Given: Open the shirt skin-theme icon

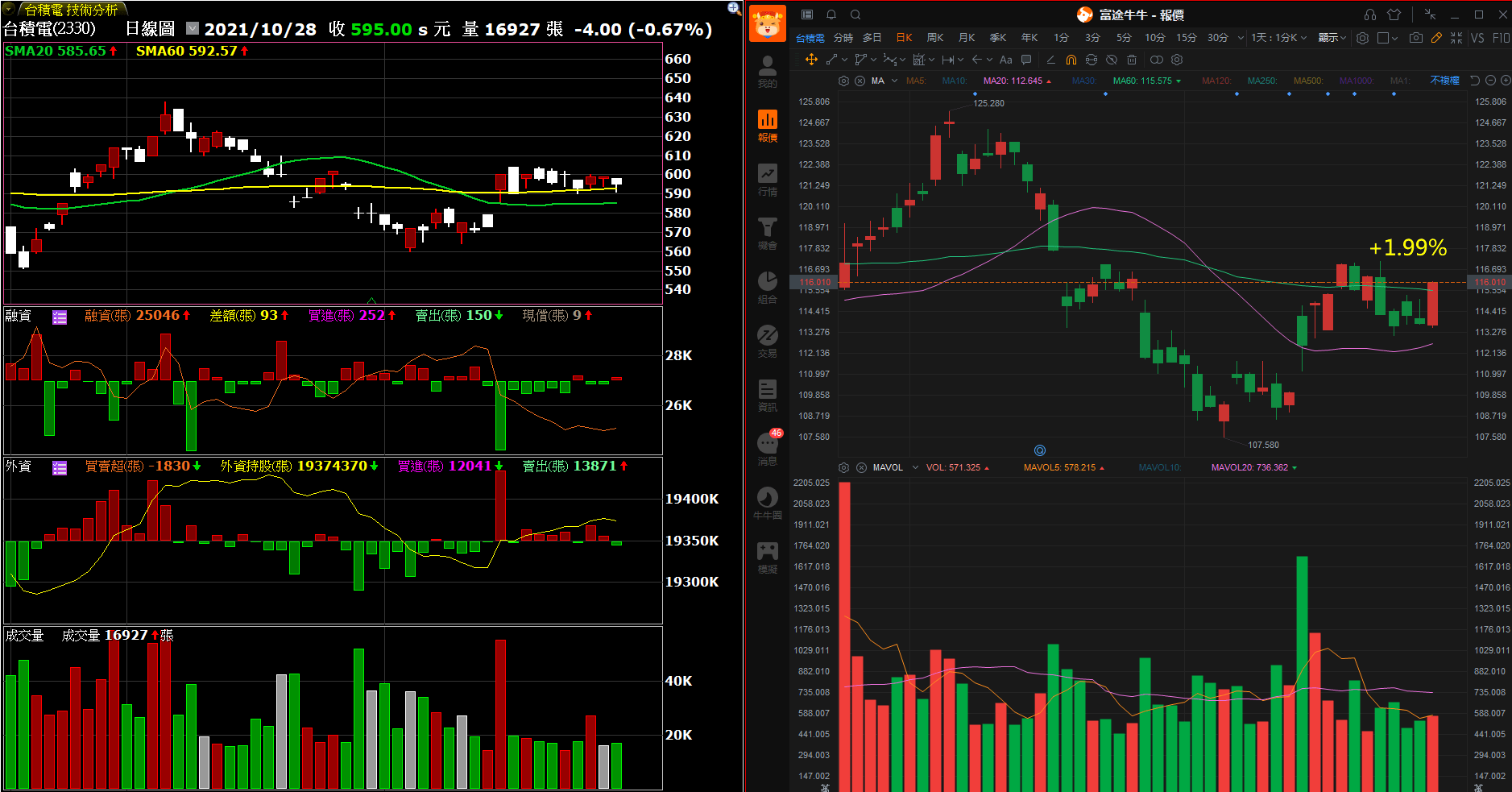Looking at the screenshot, I should click(1394, 15).
